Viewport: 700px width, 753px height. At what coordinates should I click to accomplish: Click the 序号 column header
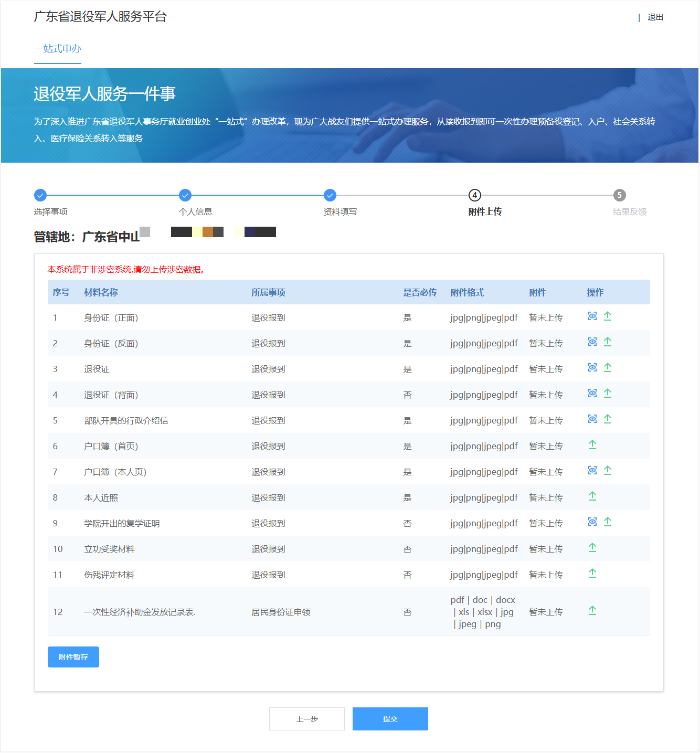pyautogui.click(x=61, y=292)
